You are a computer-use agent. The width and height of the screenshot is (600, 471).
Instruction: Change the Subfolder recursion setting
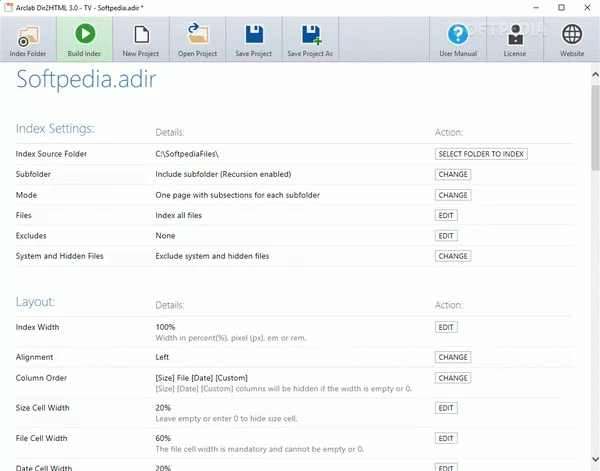click(452, 174)
